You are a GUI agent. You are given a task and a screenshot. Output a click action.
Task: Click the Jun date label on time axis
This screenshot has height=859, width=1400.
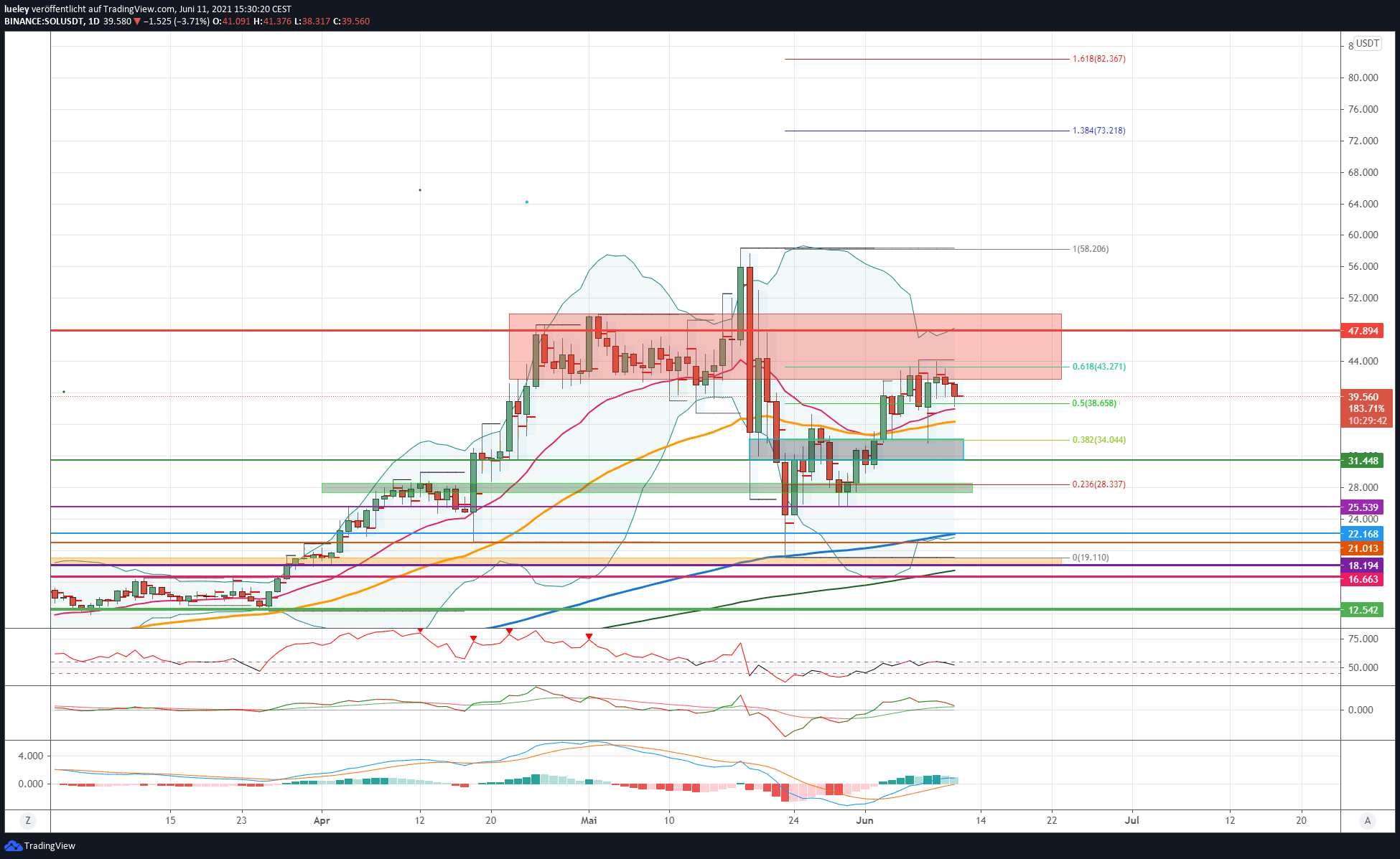[864, 820]
